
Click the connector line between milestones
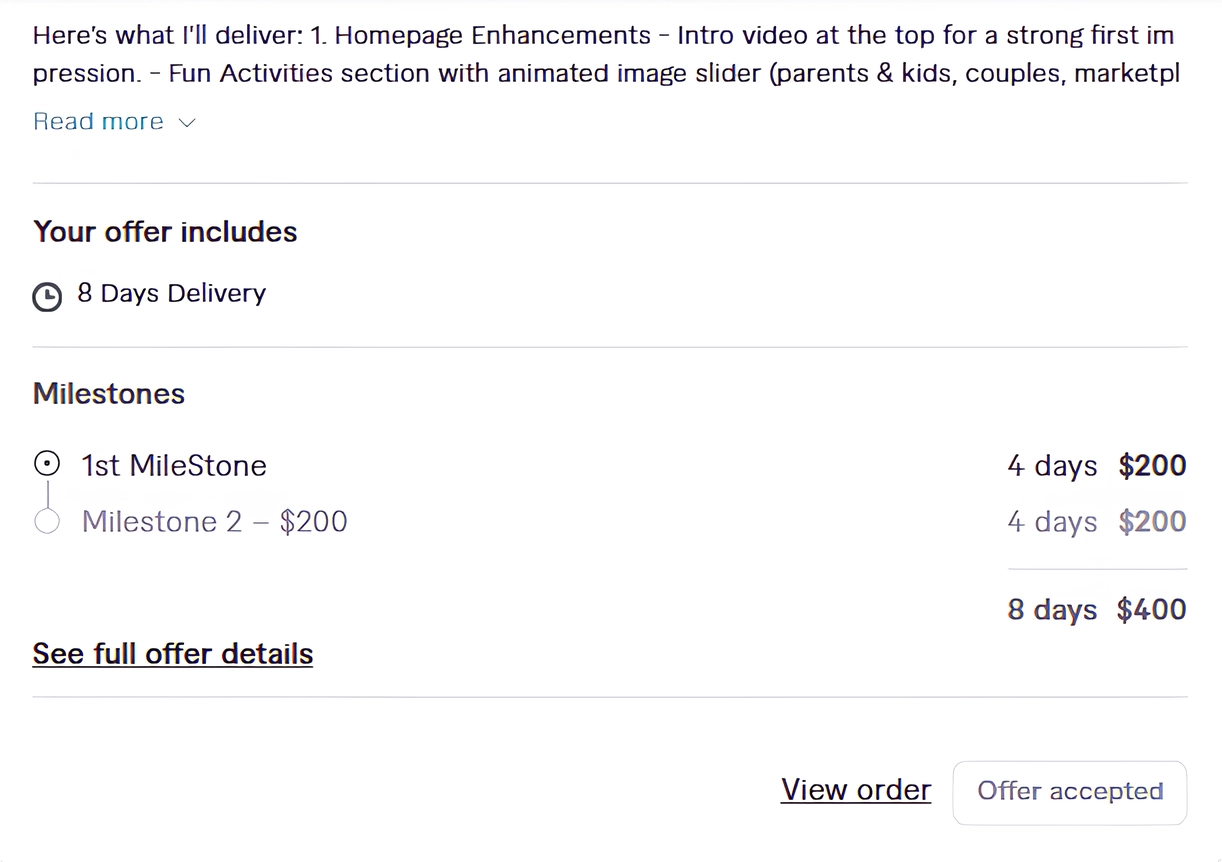tap(47, 493)
